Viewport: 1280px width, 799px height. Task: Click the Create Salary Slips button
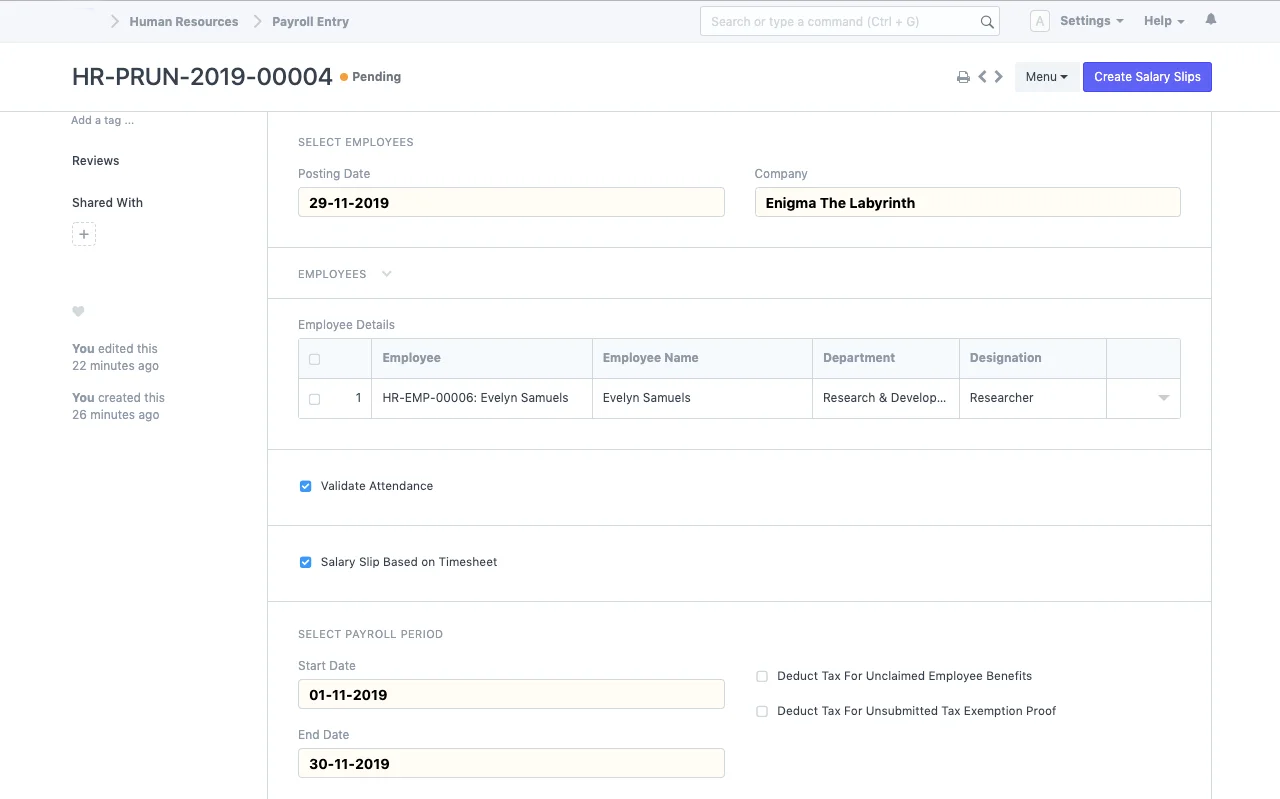1147,76
